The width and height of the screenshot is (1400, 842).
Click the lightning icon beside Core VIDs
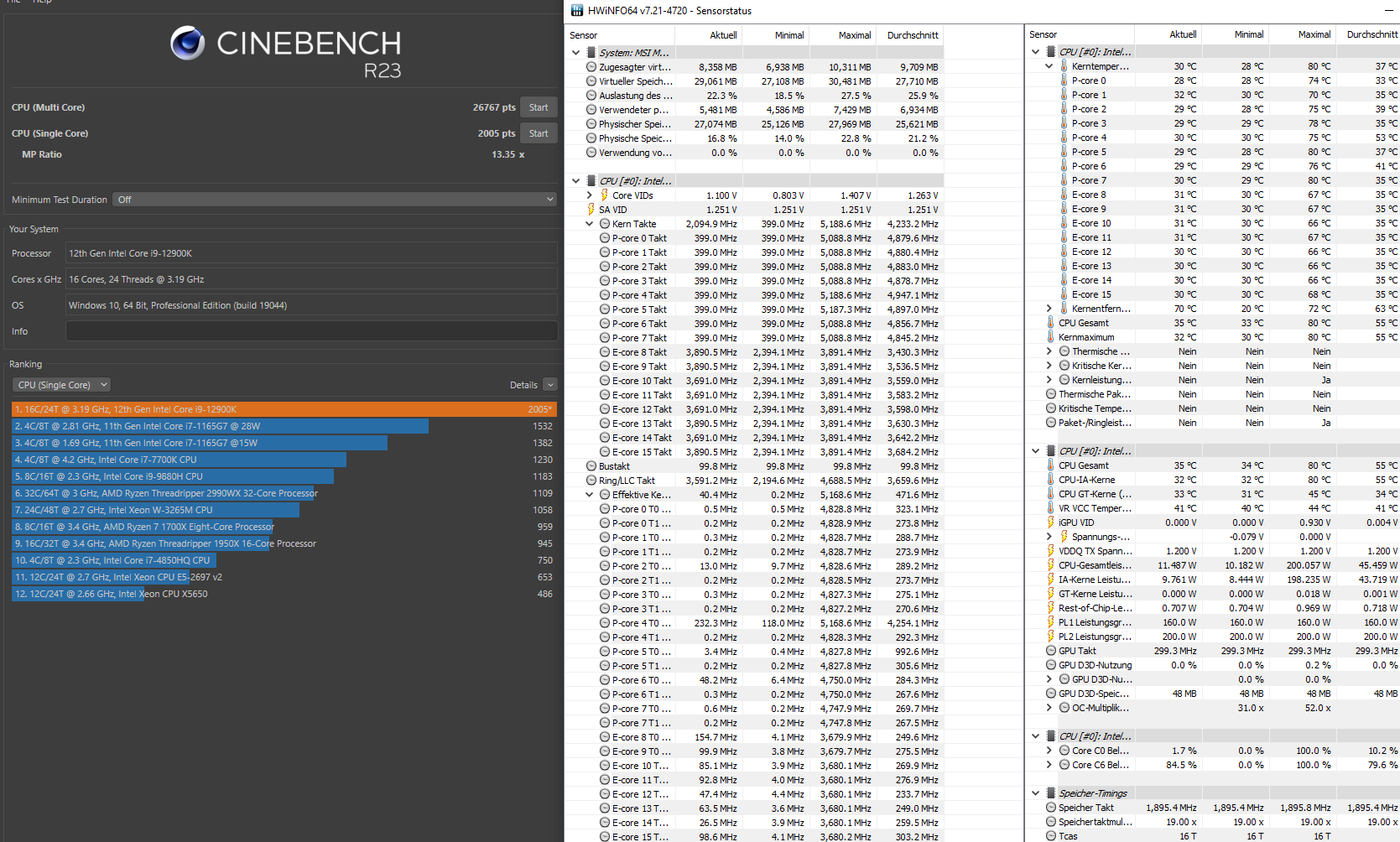pyautogui.click(x=604, y=195)
